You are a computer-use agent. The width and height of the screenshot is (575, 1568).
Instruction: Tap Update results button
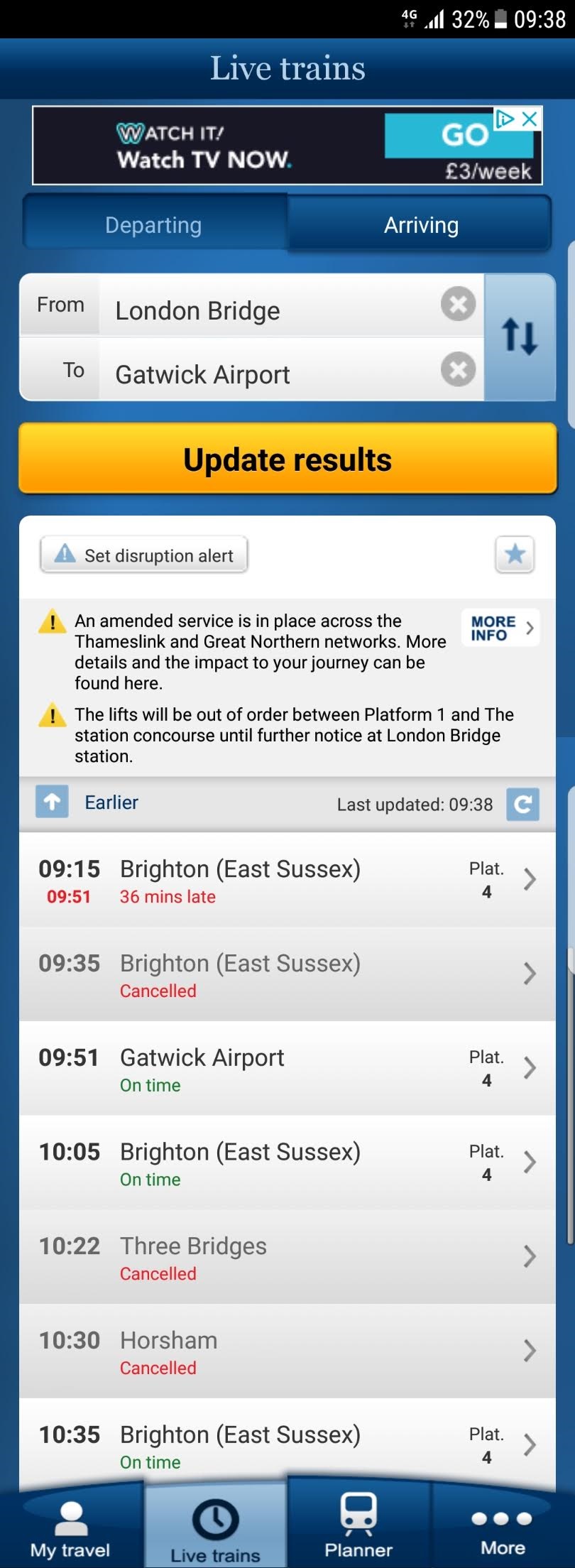coord(287,459)
